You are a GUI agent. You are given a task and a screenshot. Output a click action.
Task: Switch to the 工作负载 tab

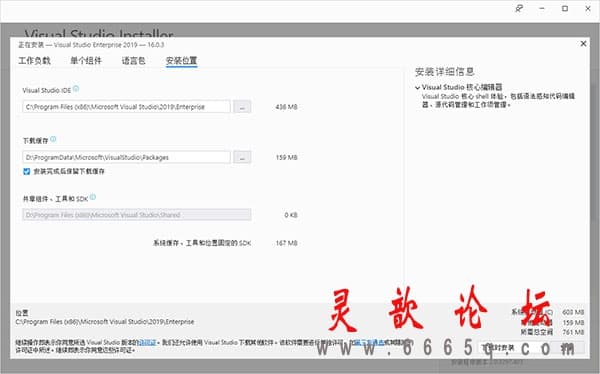pyautogui.click(x=34, y=60)
